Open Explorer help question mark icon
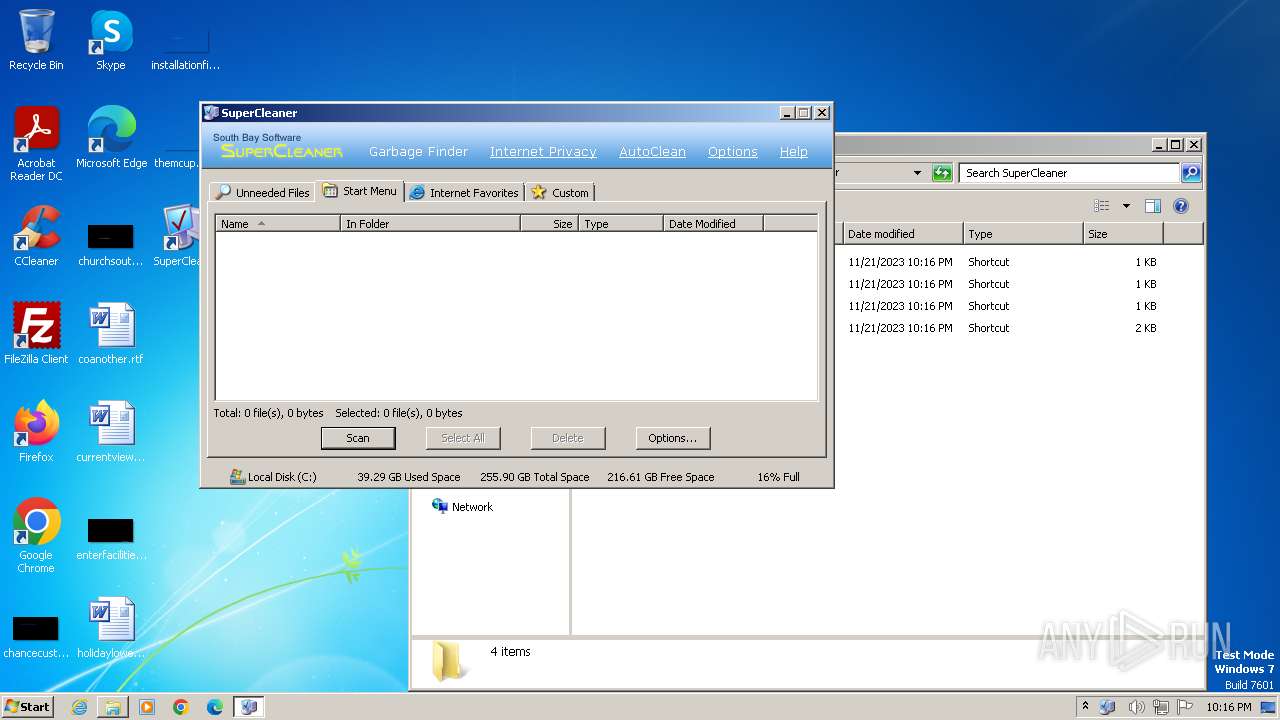The image size is (1280, 720). tap(1180, 206)
